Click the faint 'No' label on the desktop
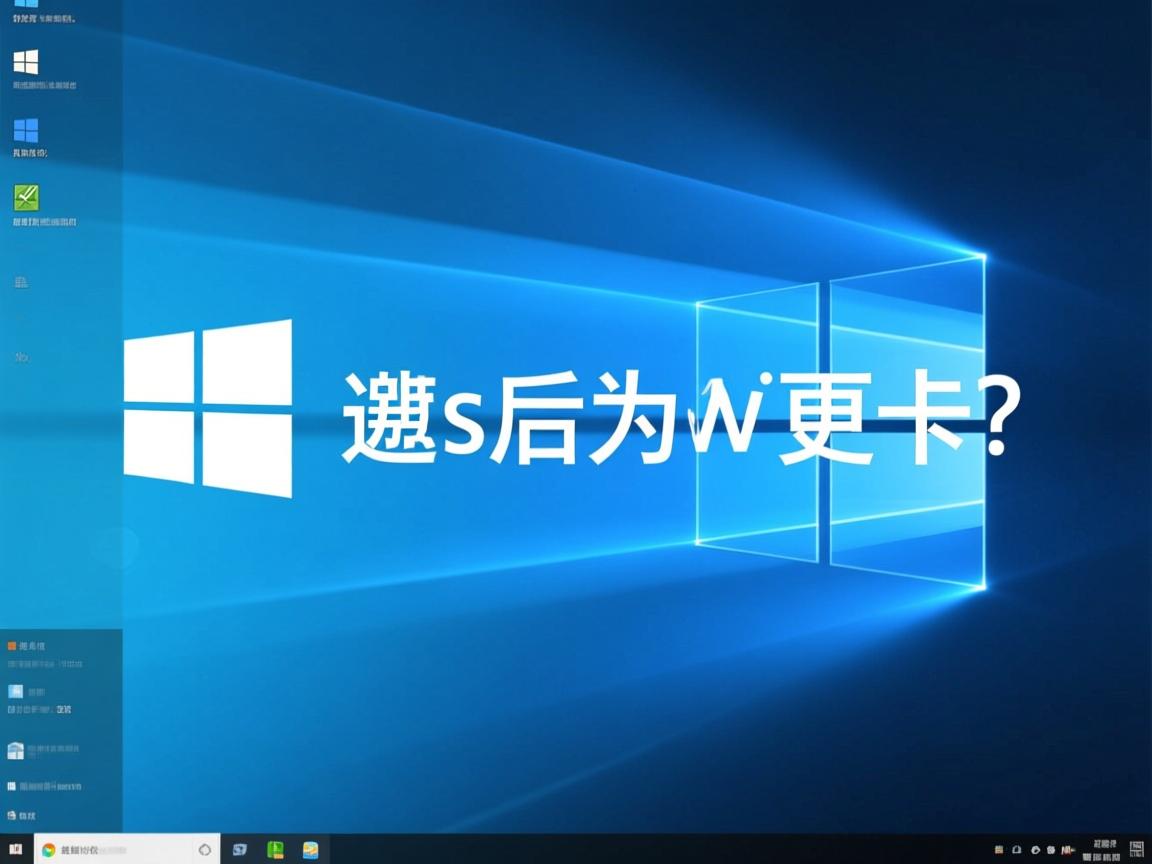 pos(22,357)
